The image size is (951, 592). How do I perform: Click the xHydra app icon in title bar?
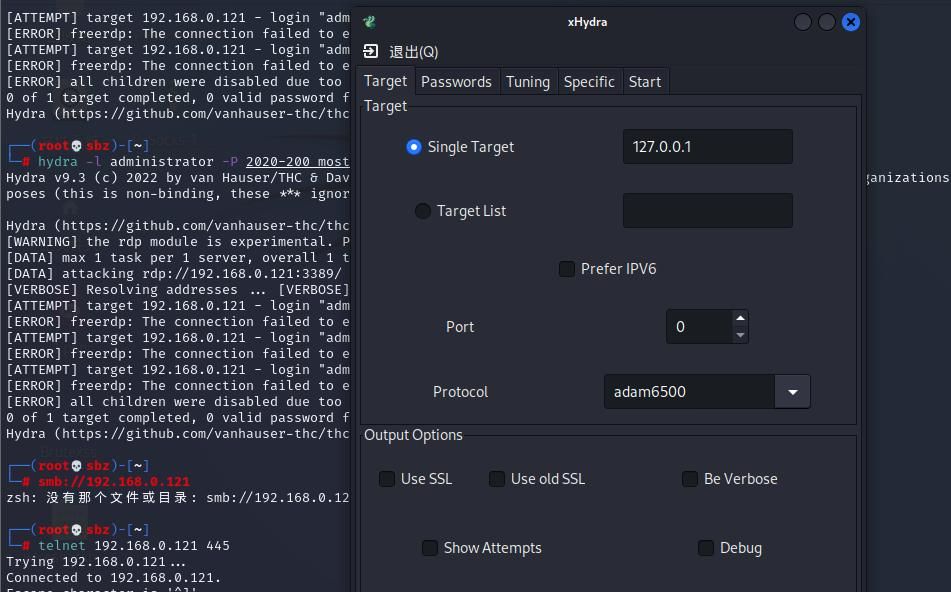370,22
